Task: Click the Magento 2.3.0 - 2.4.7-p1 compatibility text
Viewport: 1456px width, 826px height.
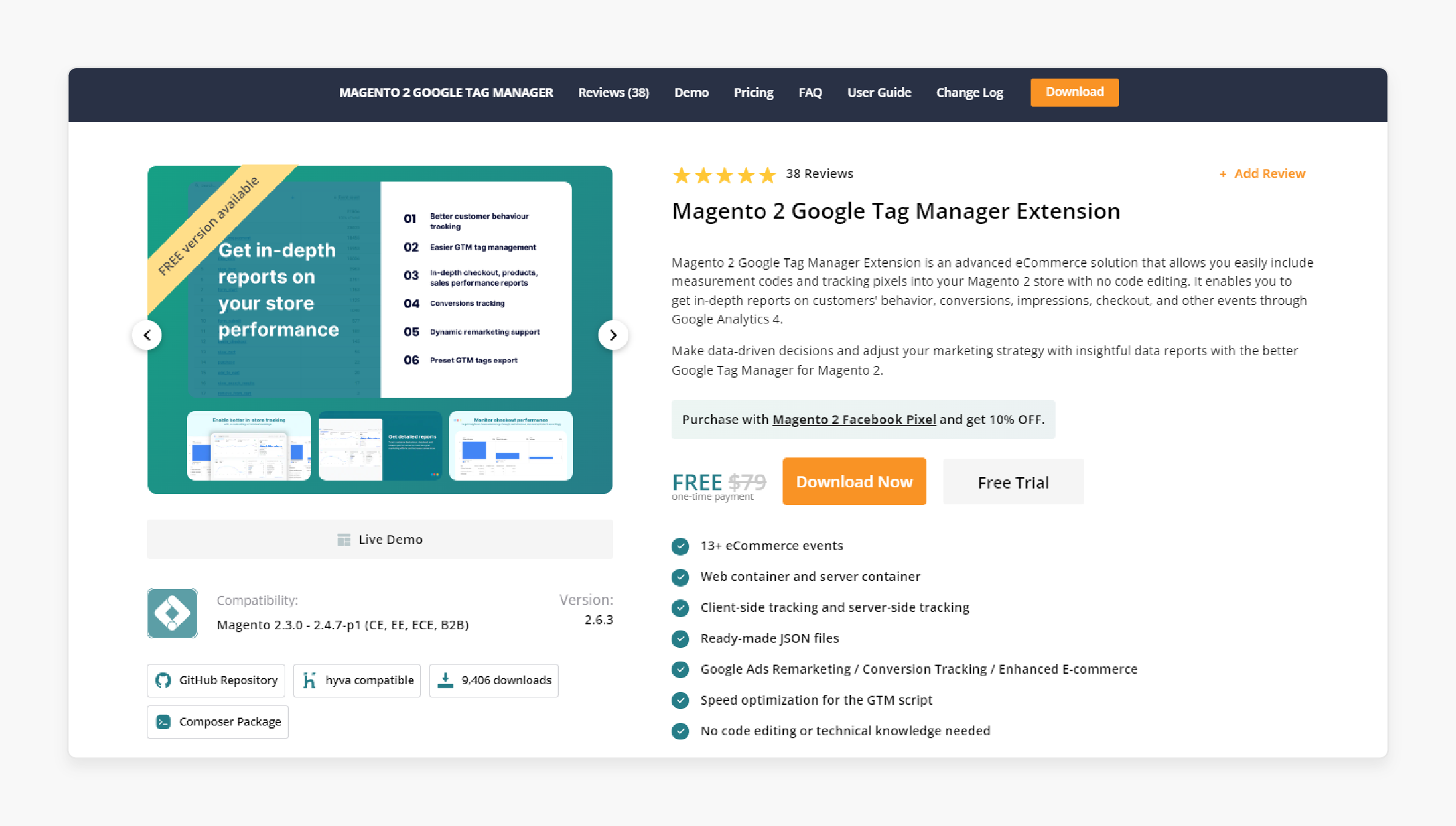Action: pyautogui.click(x=343, y=625)
